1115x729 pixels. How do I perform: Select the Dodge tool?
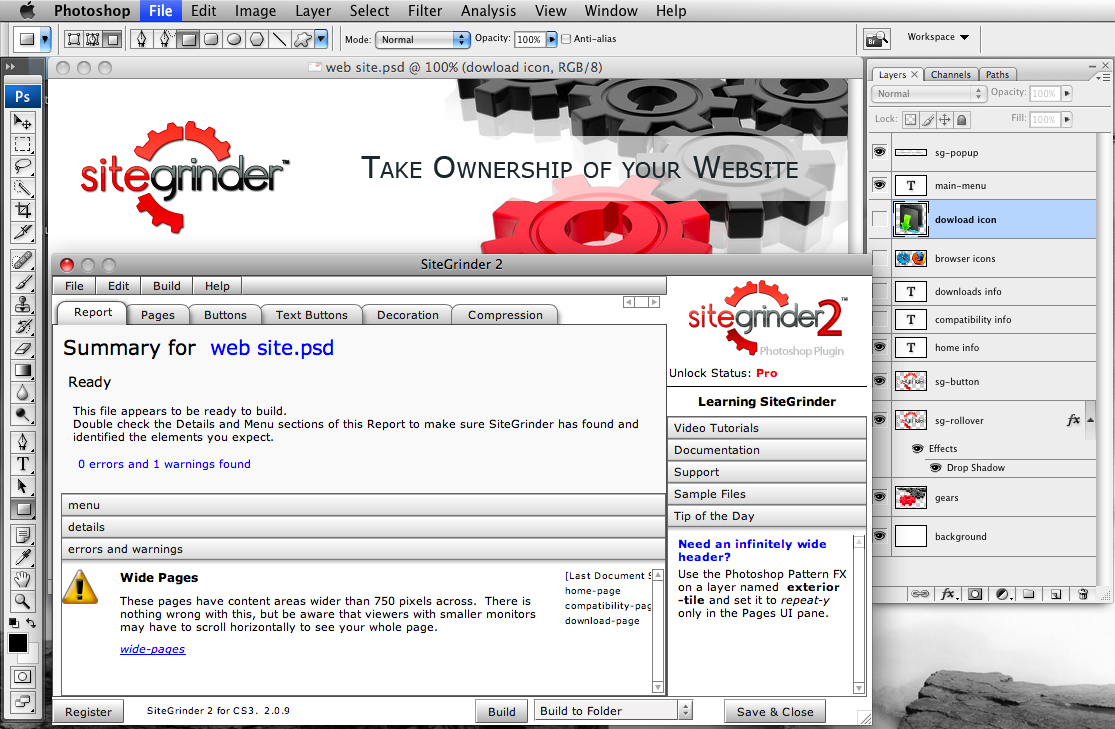[23, 415]
